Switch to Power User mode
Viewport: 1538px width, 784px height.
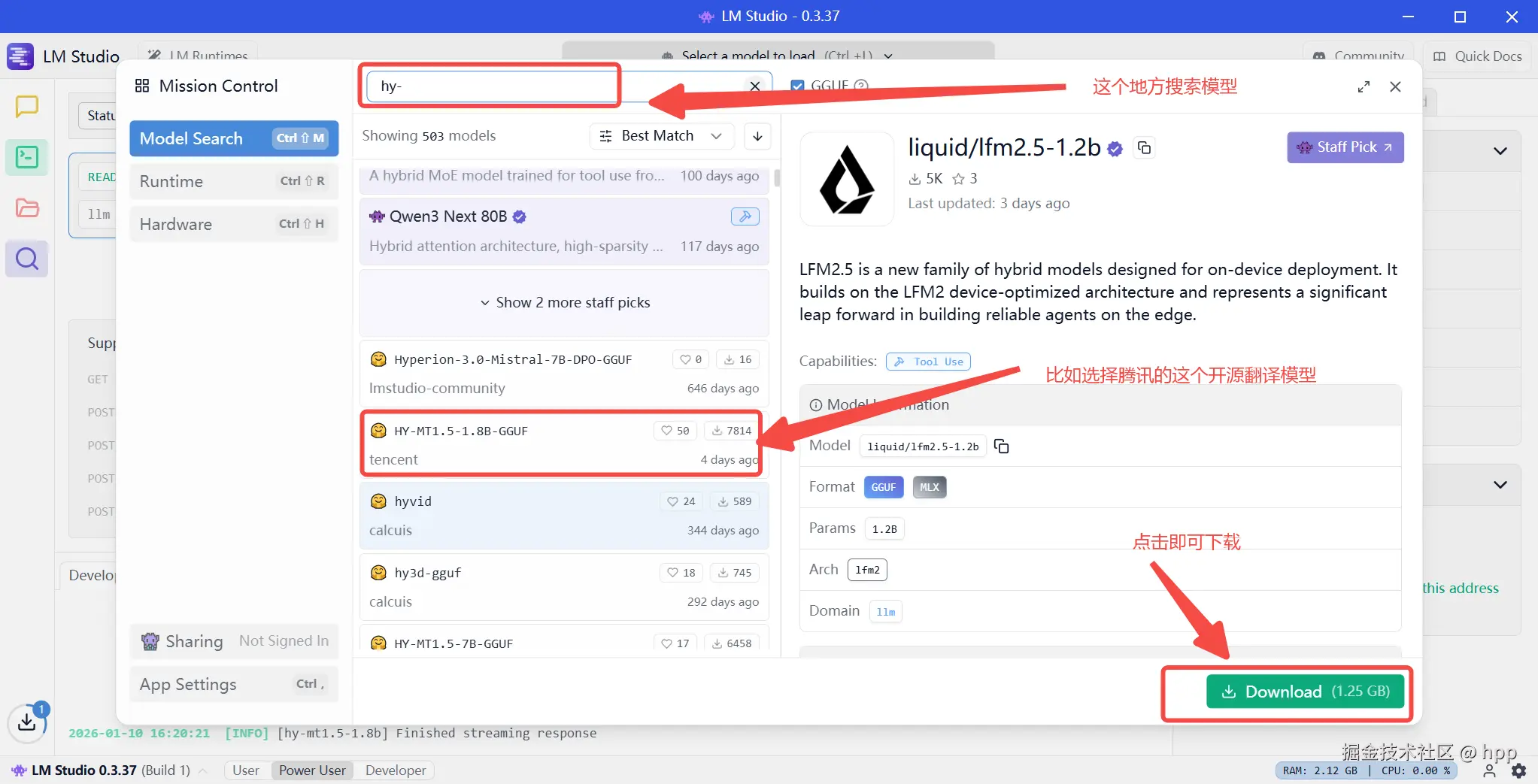[312, 770]
